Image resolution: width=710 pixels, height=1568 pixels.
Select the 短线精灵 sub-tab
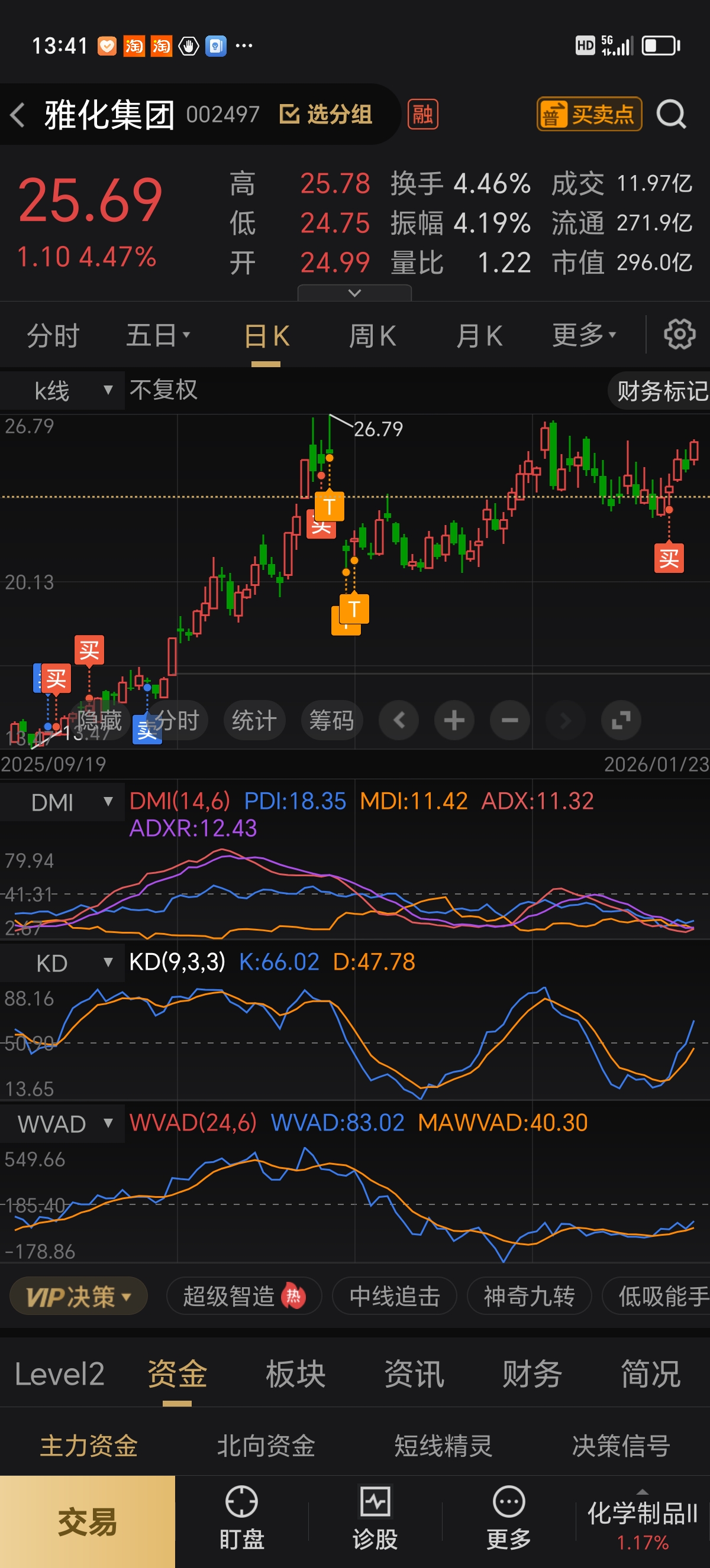443,1446
